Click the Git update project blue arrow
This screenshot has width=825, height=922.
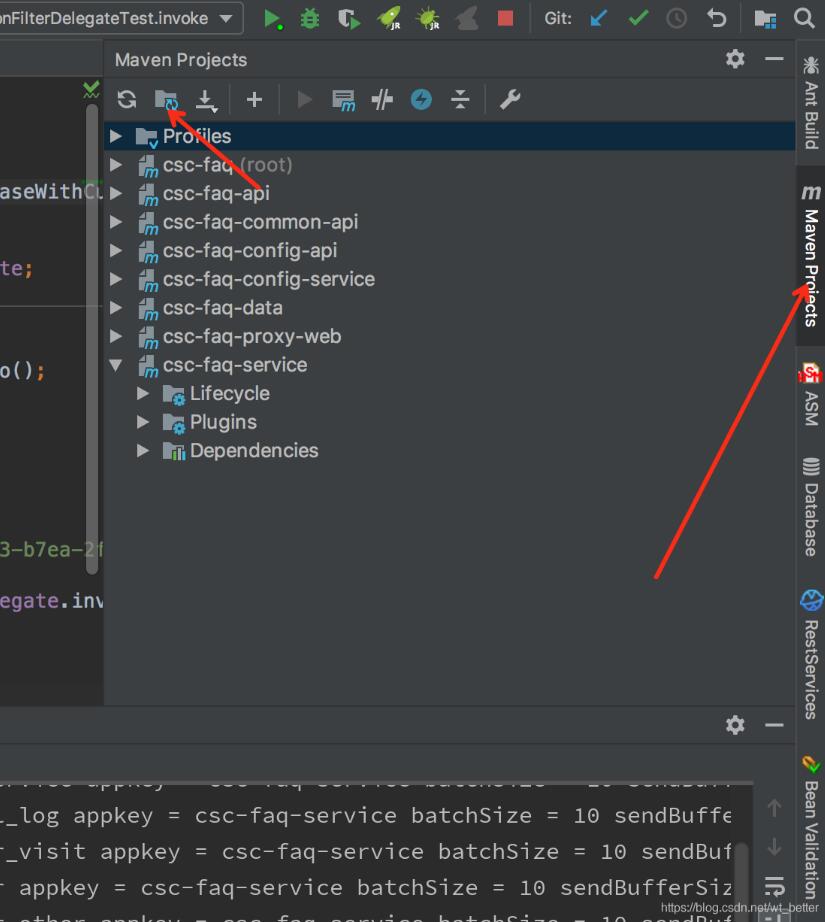point(599,18)
